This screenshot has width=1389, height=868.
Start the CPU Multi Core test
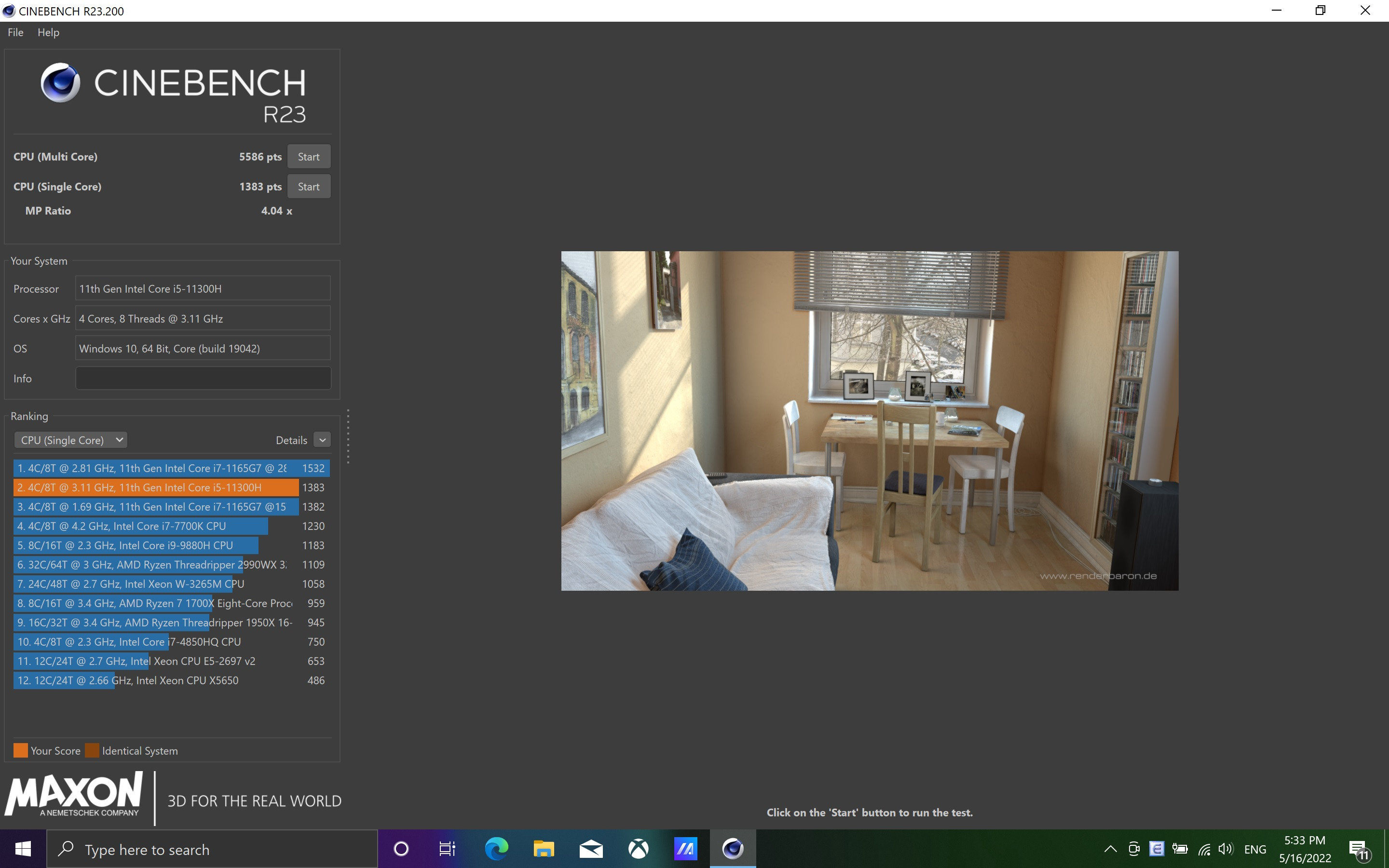point(309,157)
